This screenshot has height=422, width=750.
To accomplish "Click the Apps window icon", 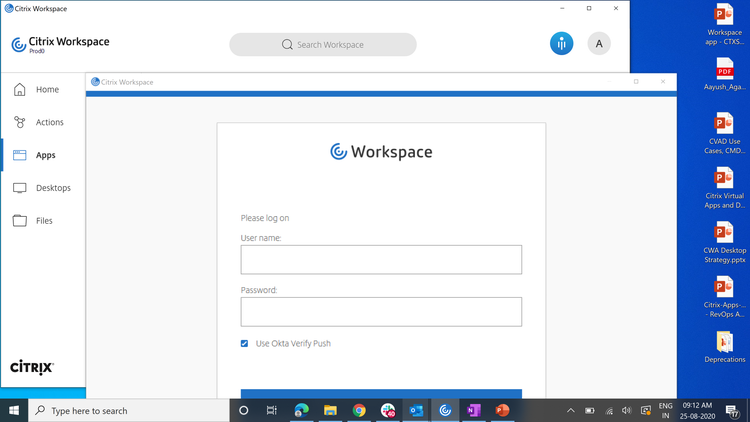I will (x=20, y=155).
